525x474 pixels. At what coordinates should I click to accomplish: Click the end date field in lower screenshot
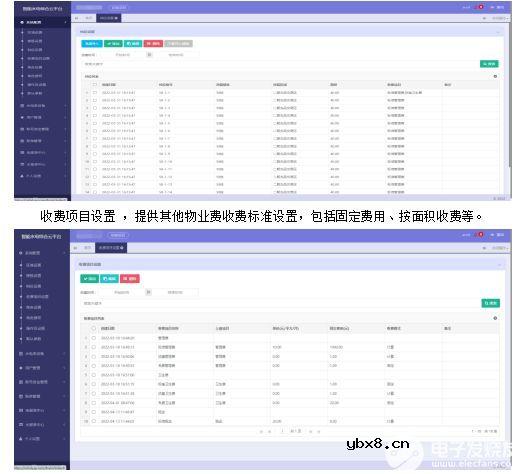click(x=175, y=292)
